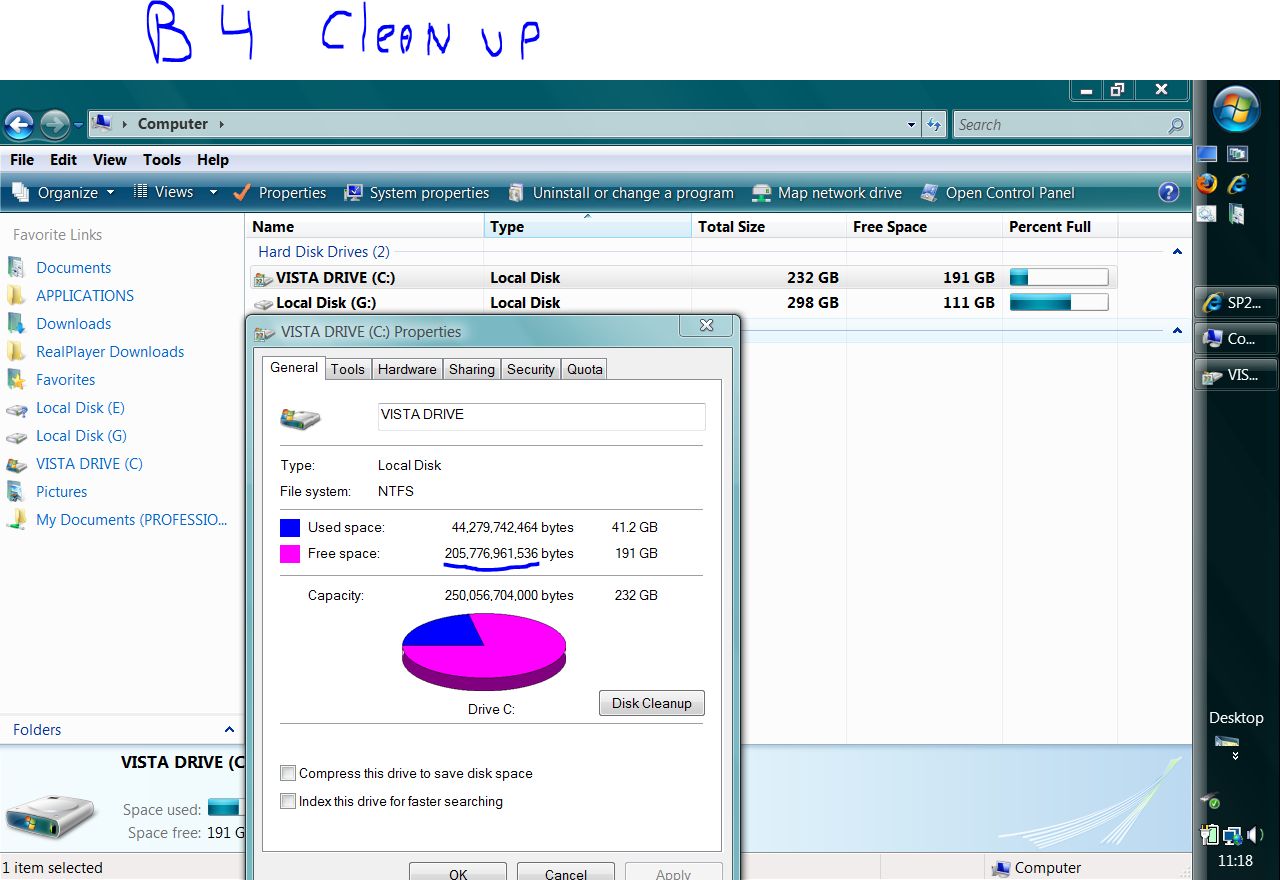Open the Help menu

click(213, 160)
